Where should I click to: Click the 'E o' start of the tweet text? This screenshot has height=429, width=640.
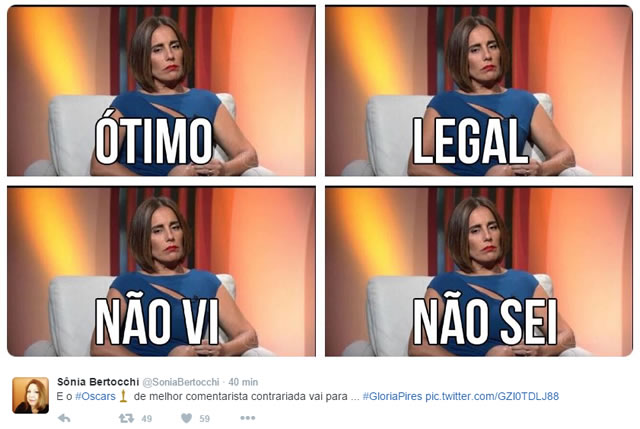[x=64, y=396]
